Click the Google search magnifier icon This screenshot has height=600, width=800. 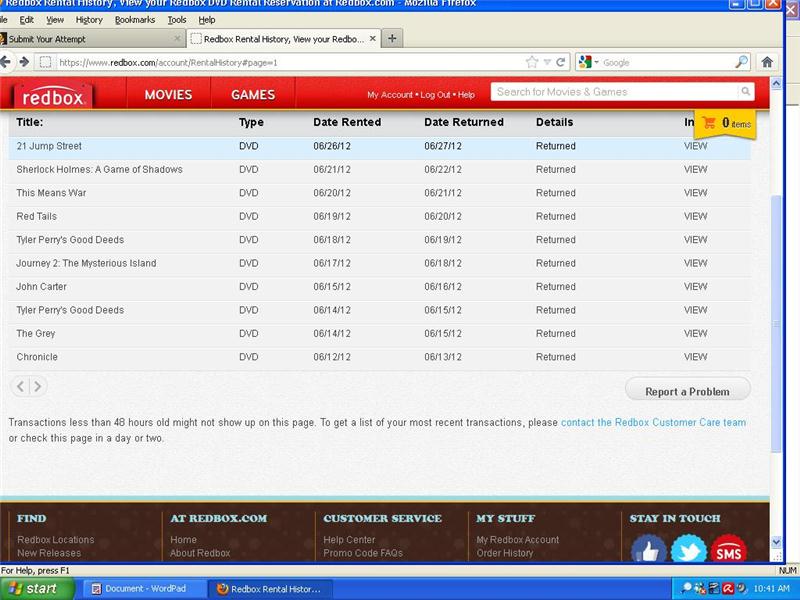pyautogui.click(x=741, y=62)
